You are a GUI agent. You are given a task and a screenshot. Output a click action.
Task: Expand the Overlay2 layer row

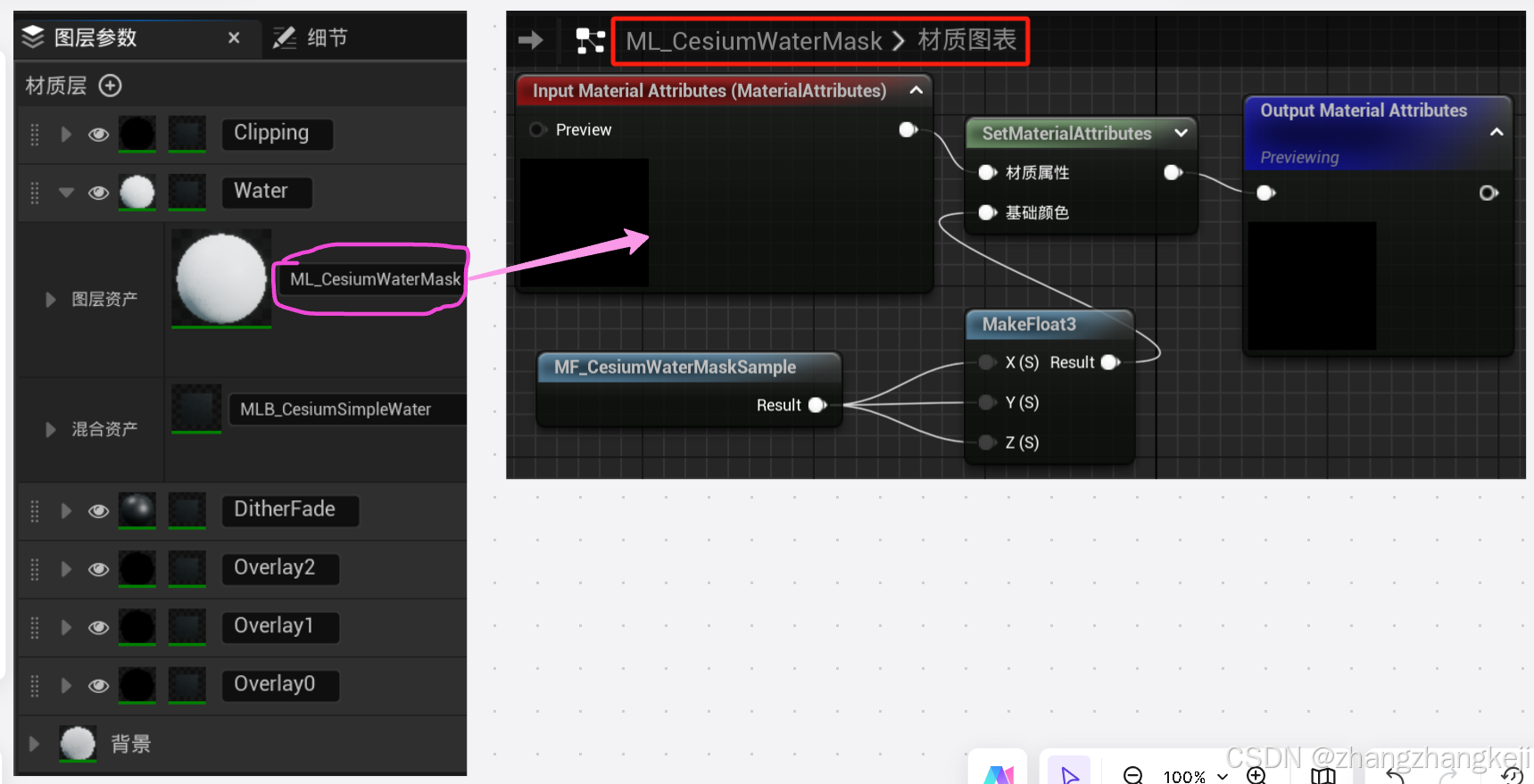pyautogui.click(x=66, y=569)
